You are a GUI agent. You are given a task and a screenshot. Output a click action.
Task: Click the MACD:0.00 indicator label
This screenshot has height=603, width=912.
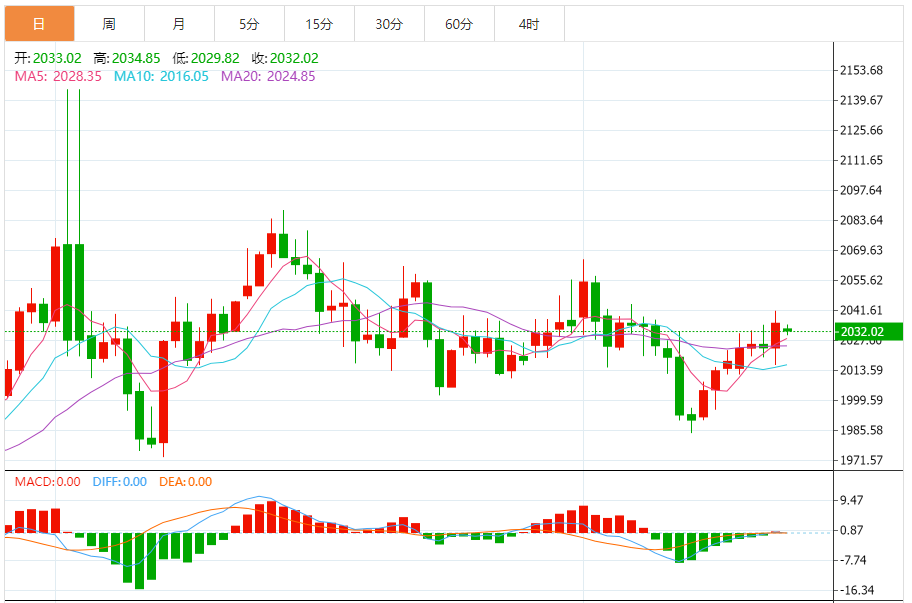coord(48,481)
